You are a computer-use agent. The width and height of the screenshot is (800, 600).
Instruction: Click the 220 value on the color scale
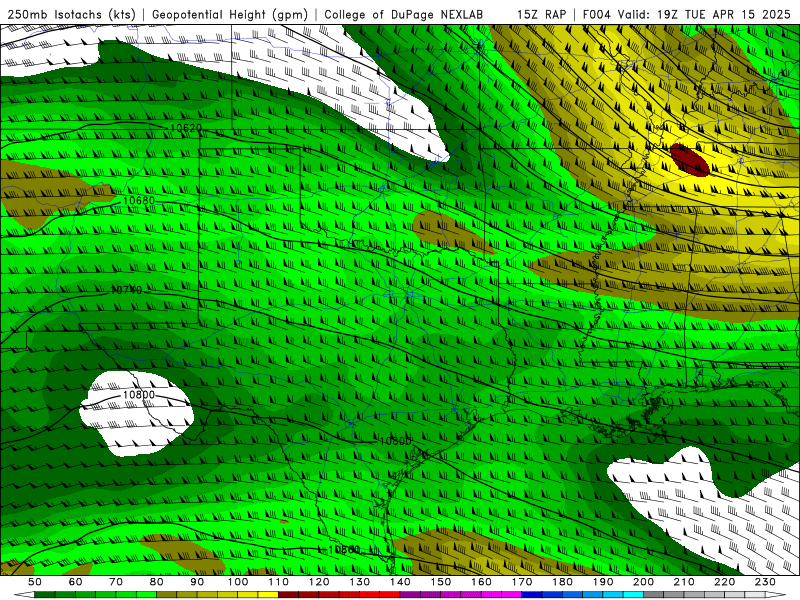click(x=724, y=582)
